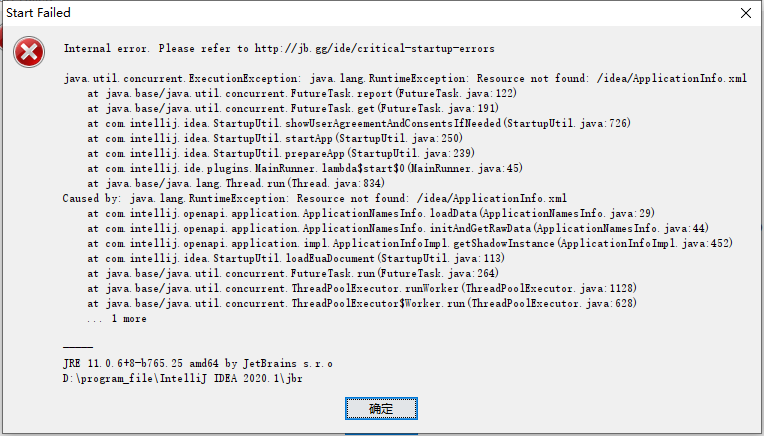Click the 'Caused by: java.lang.RuntimeException' line

(x=315, y=199)
